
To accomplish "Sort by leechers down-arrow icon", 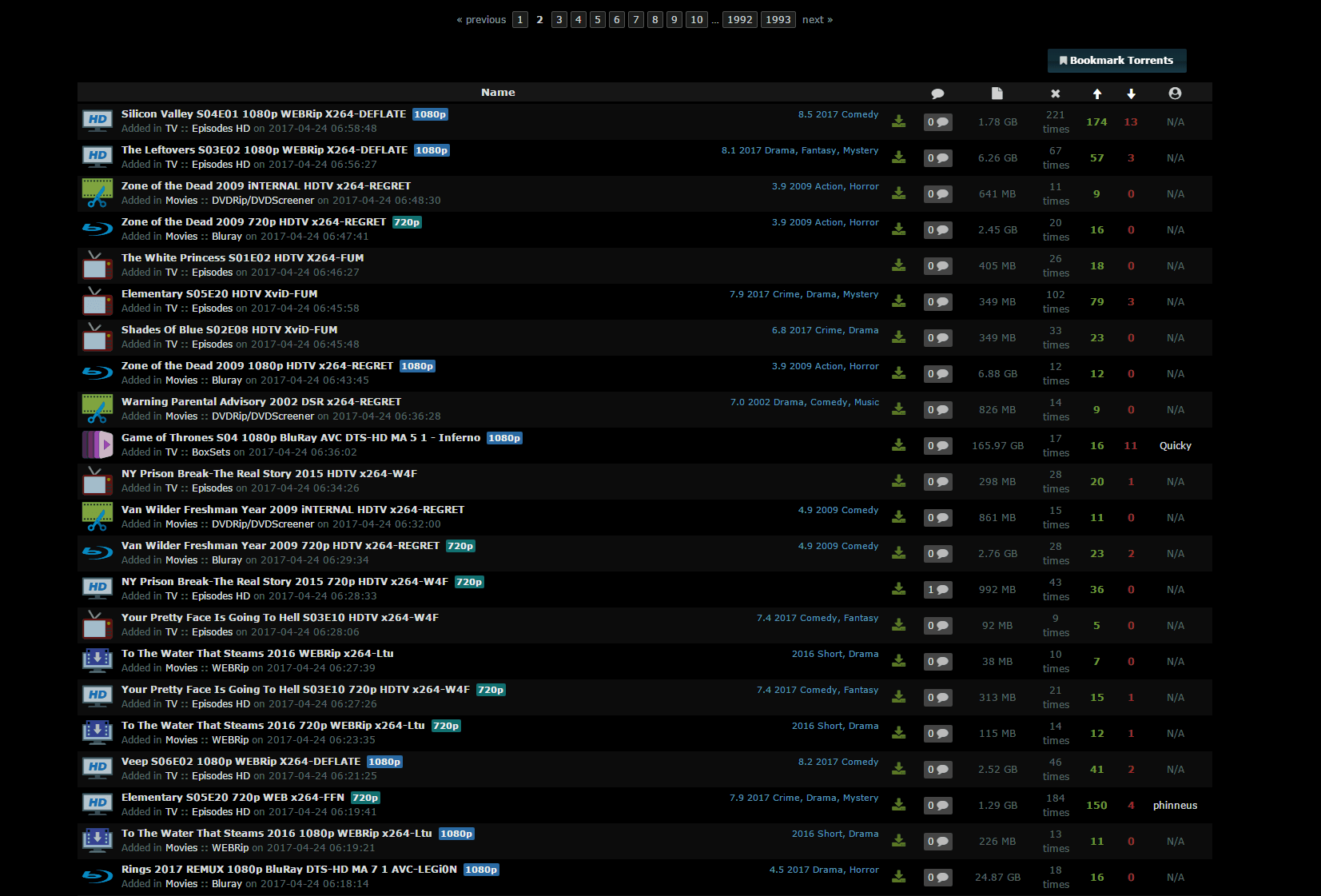I will (x=1131, y=94).
